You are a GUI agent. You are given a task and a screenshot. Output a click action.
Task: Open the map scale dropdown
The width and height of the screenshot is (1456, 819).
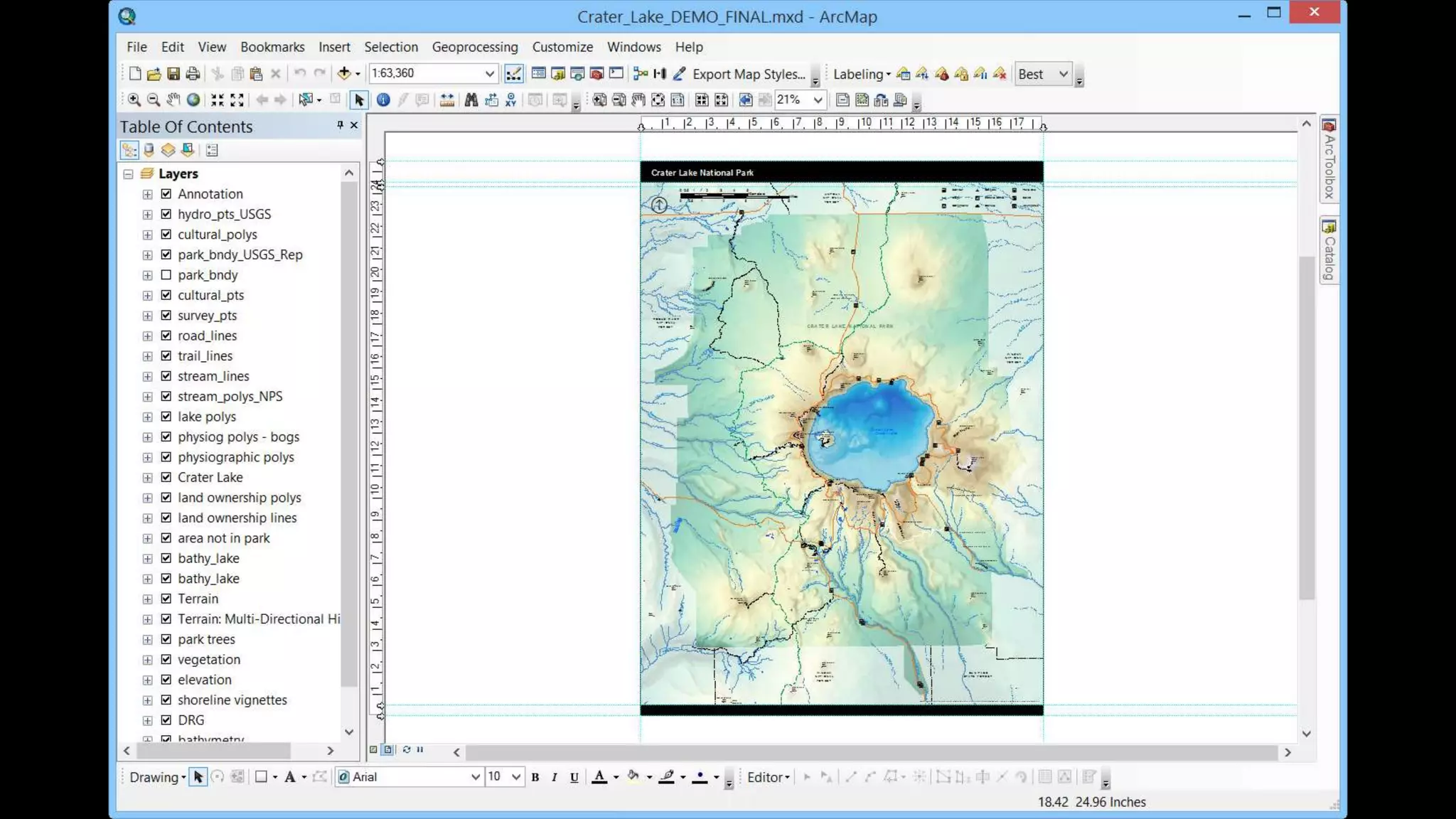pyautogui.click(x=490, y=74)
